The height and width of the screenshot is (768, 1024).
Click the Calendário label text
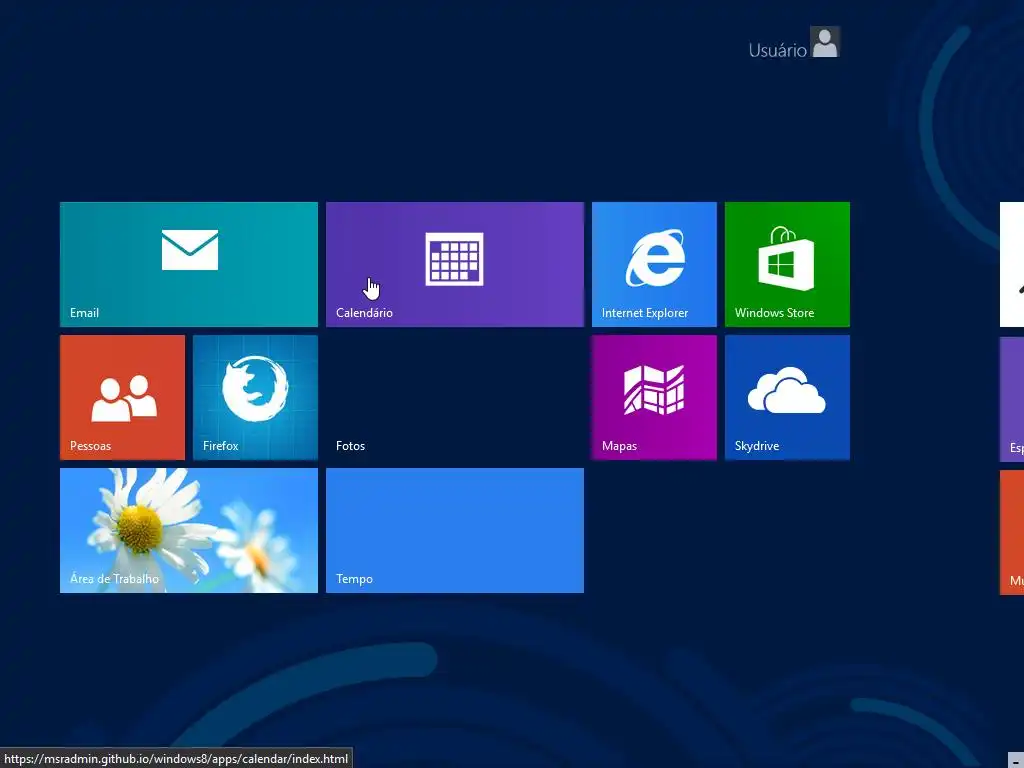point(364,313)
